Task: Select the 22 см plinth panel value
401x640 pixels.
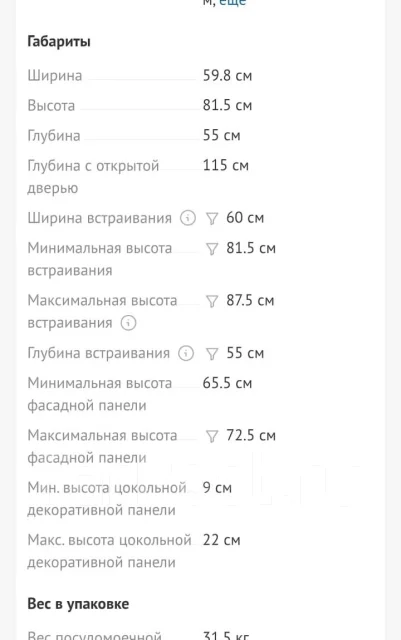Action: tap(222, 540)
